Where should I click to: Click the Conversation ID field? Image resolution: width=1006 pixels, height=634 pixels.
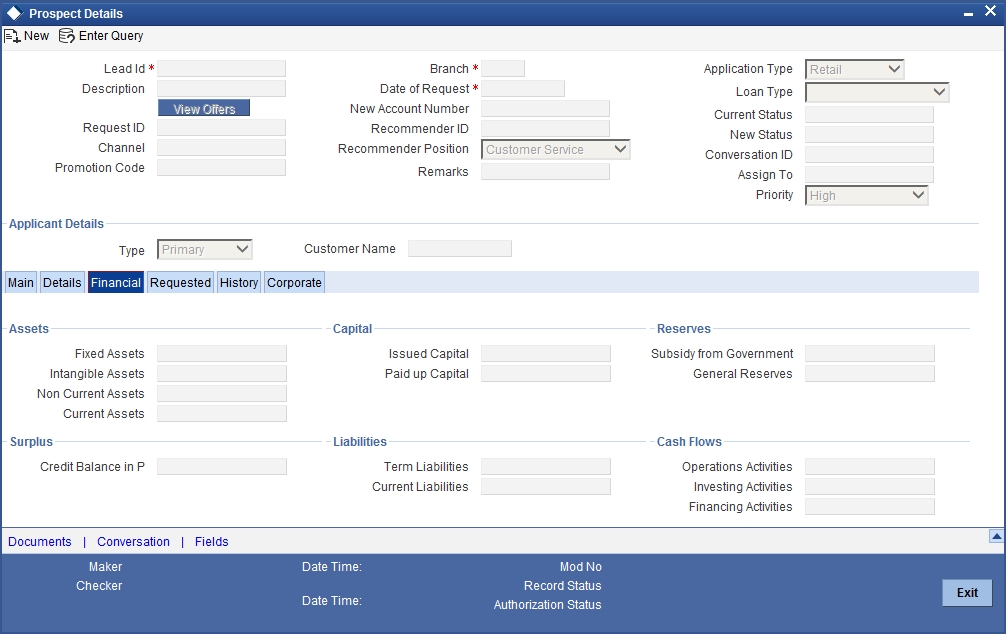pos(869,155)
